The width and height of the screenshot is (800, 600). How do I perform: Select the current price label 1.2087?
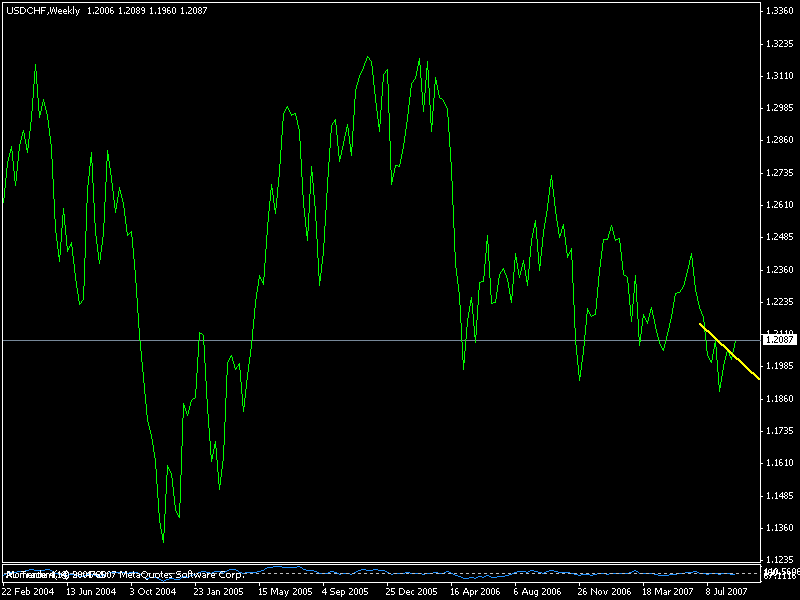click(x=780, y=340)
